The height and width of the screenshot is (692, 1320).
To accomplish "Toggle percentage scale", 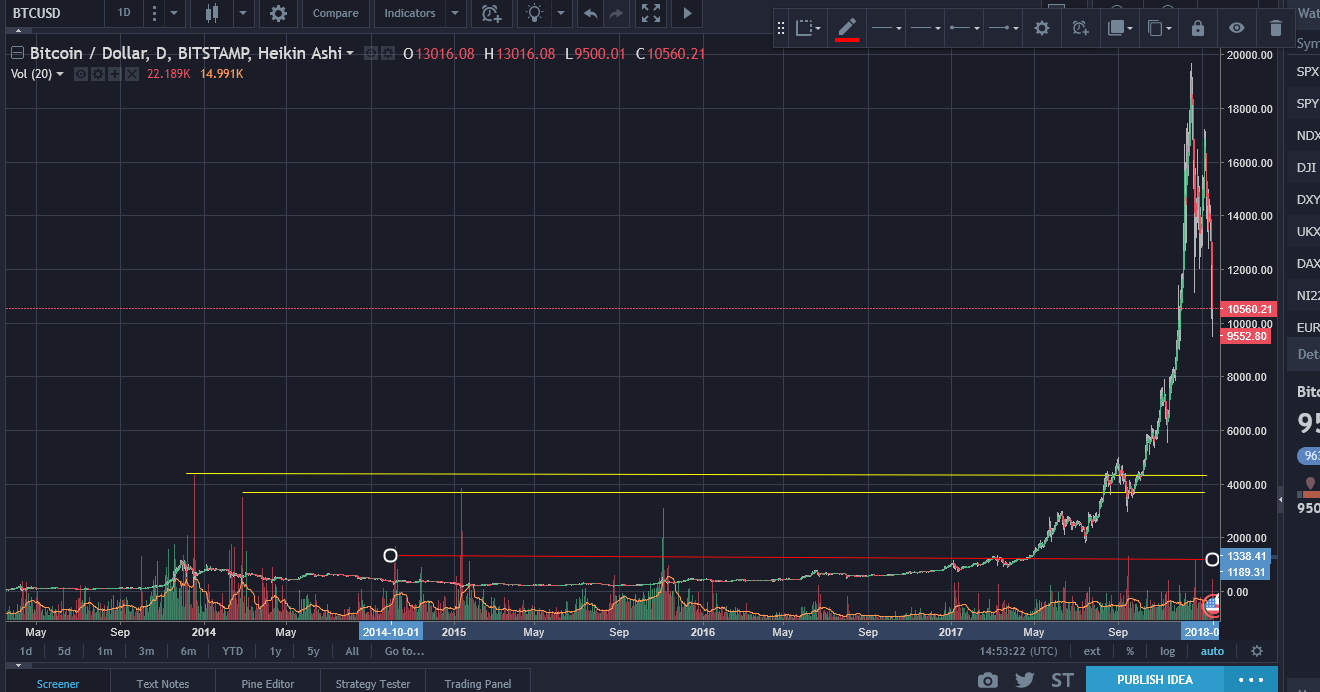I will coord(1130,651).
